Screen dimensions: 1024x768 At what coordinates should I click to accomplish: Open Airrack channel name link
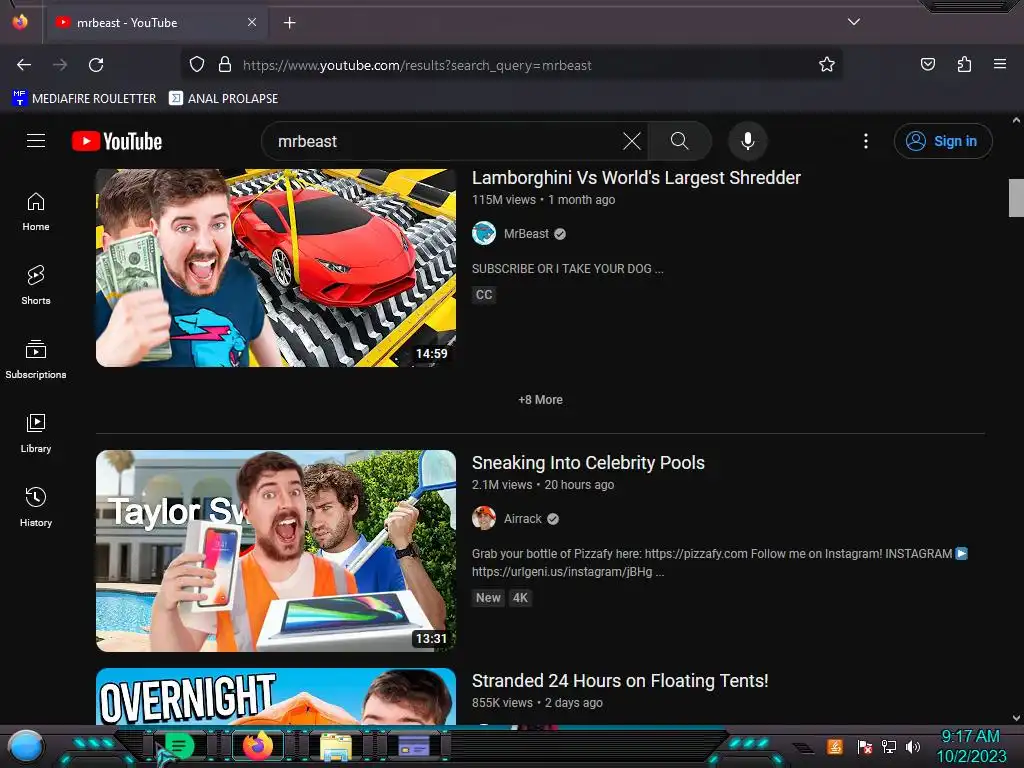pos(522,519)
